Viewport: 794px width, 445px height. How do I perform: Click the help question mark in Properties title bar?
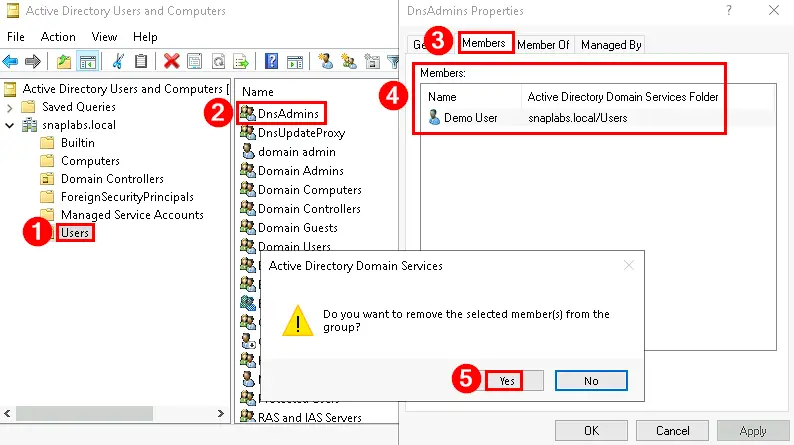pyautogui.click(x=729, y=10)
